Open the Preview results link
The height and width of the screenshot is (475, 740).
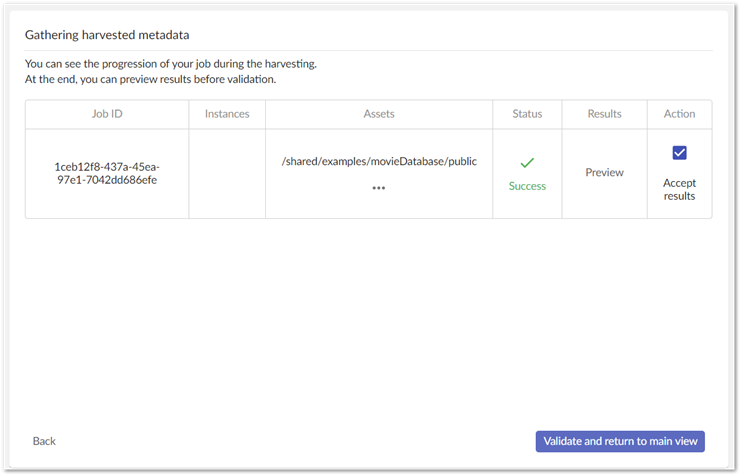coord(604,173)
